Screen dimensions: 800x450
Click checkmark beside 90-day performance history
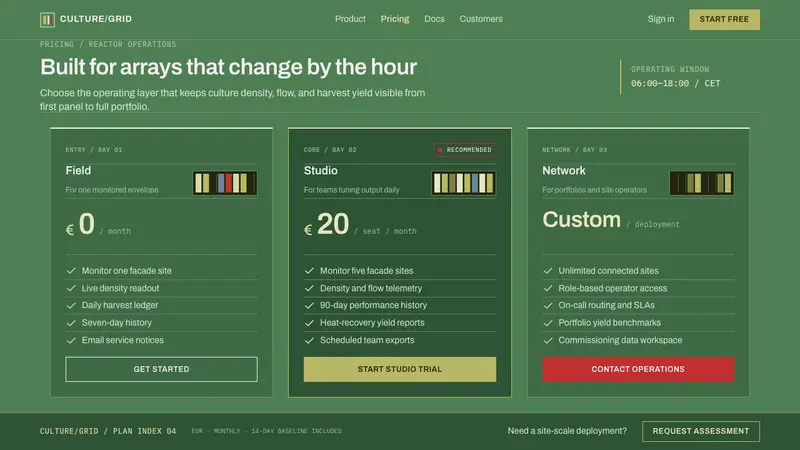click(309, 306)
